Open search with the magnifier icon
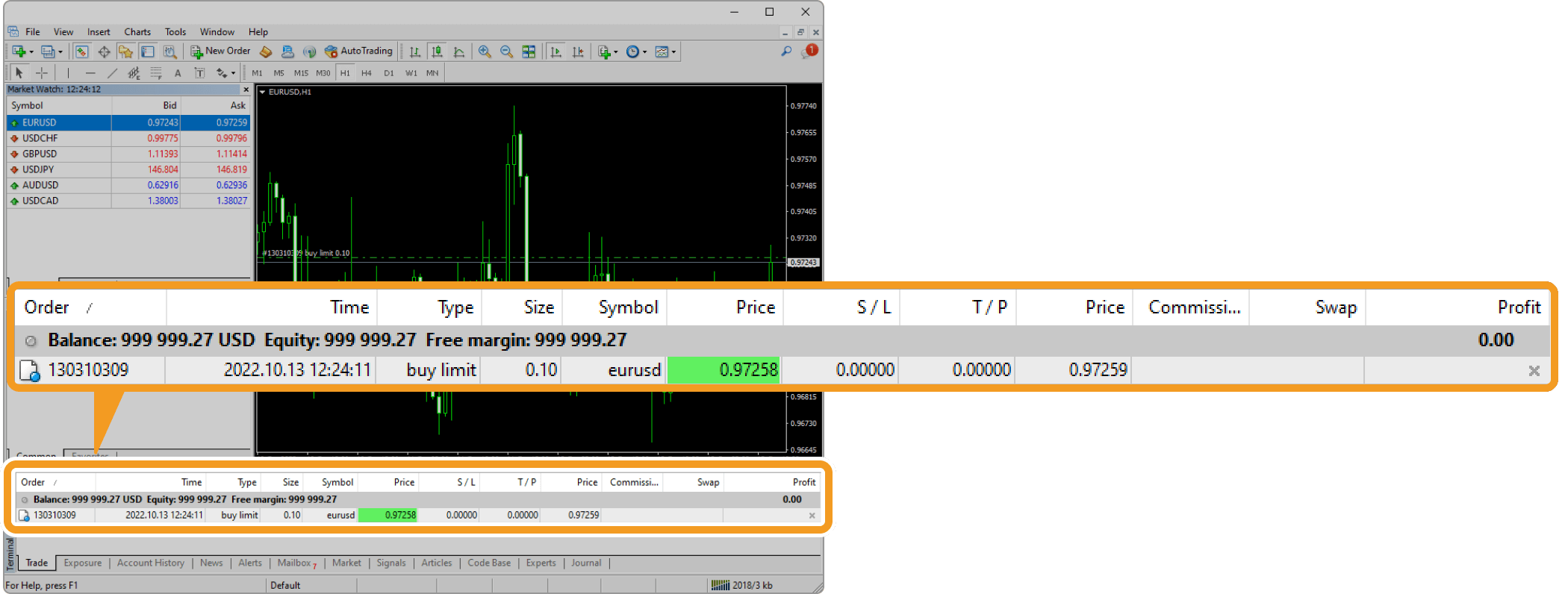The width and height of the screenshot is (1568, 594). (x=786, y=51)
